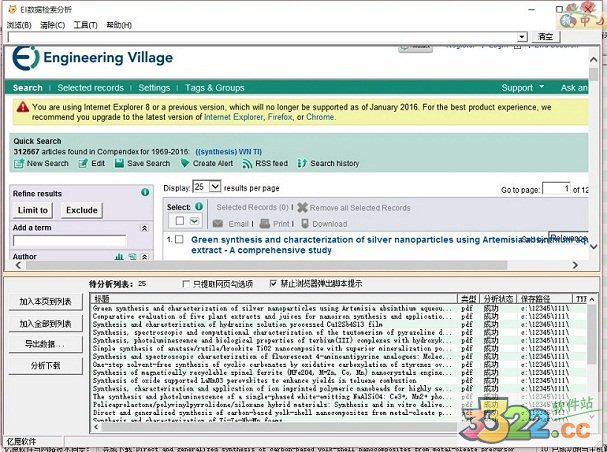Click the 保存路径 column header
The height and width of the screenshot is (452, 607).
click(x=544, y=298)
